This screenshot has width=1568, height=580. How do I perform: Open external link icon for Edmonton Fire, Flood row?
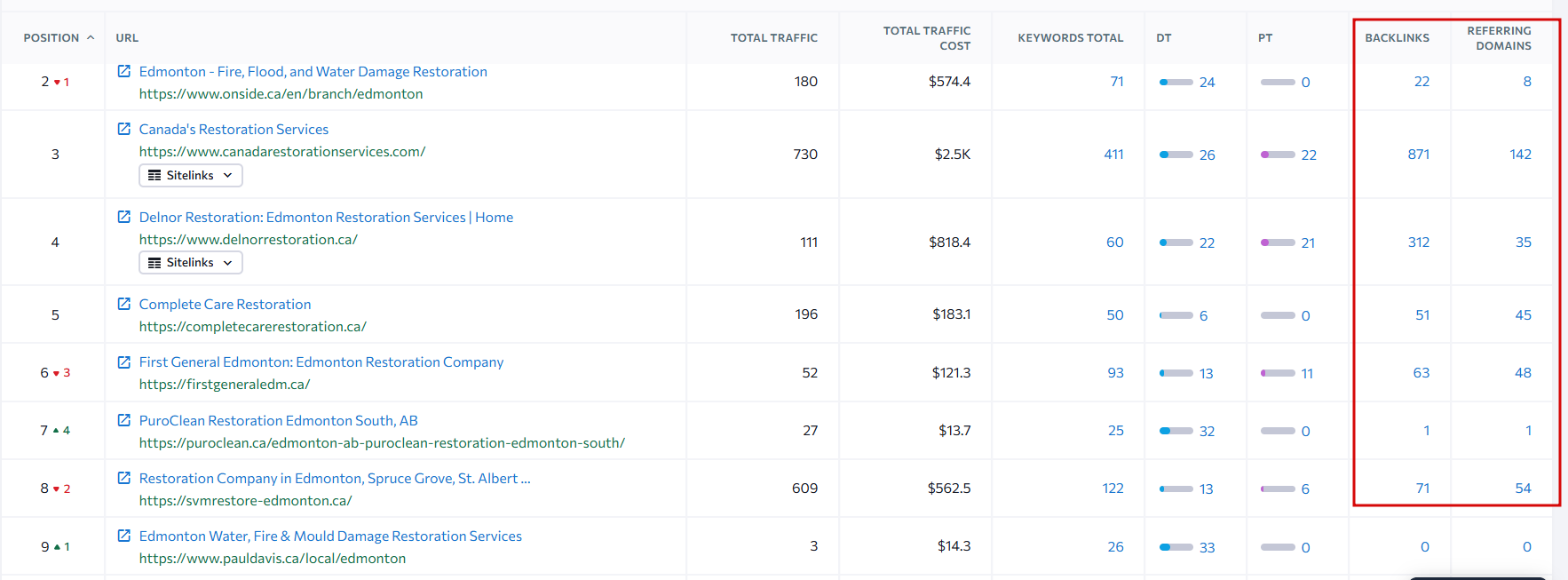tap(124, 71)
